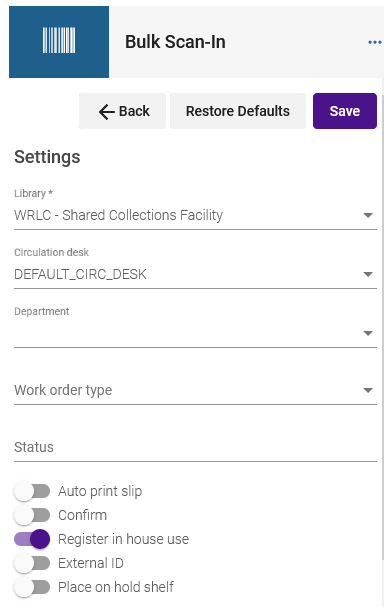Go back with the Back button
This screenshot has width=384, height=607.
122,111
